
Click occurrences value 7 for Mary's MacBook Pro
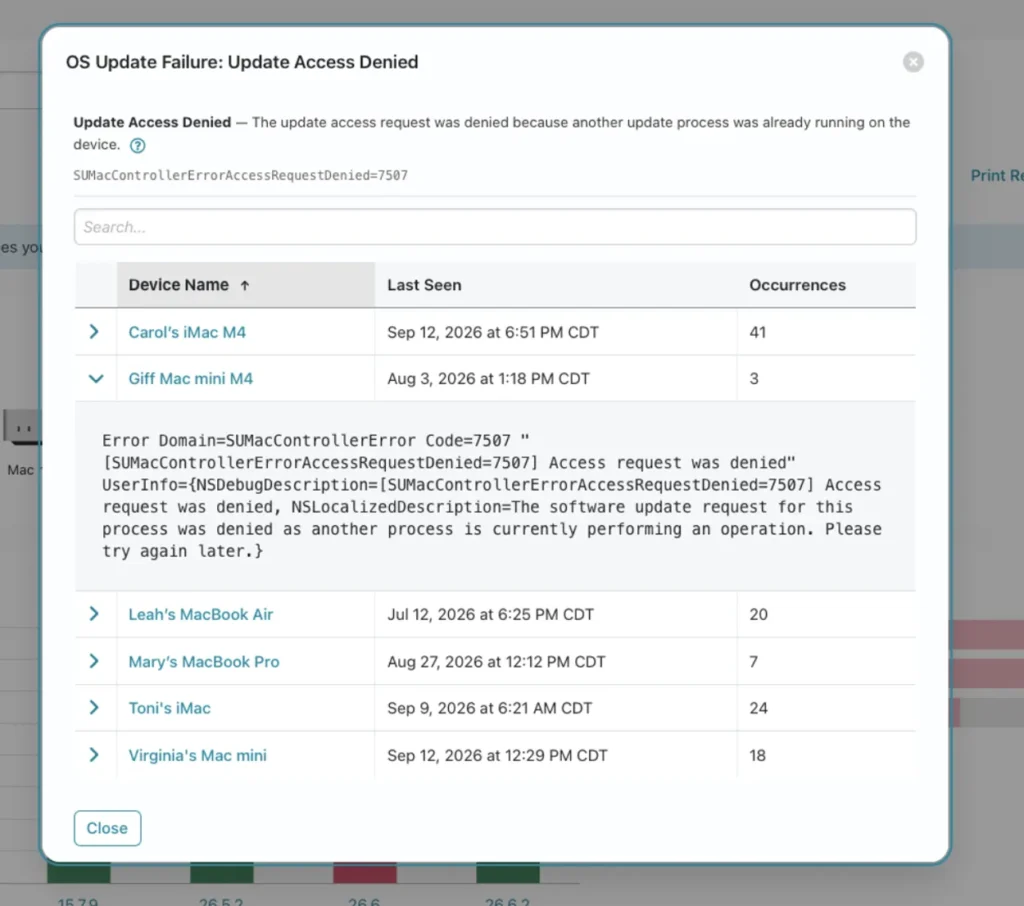(x=754, y=662)
